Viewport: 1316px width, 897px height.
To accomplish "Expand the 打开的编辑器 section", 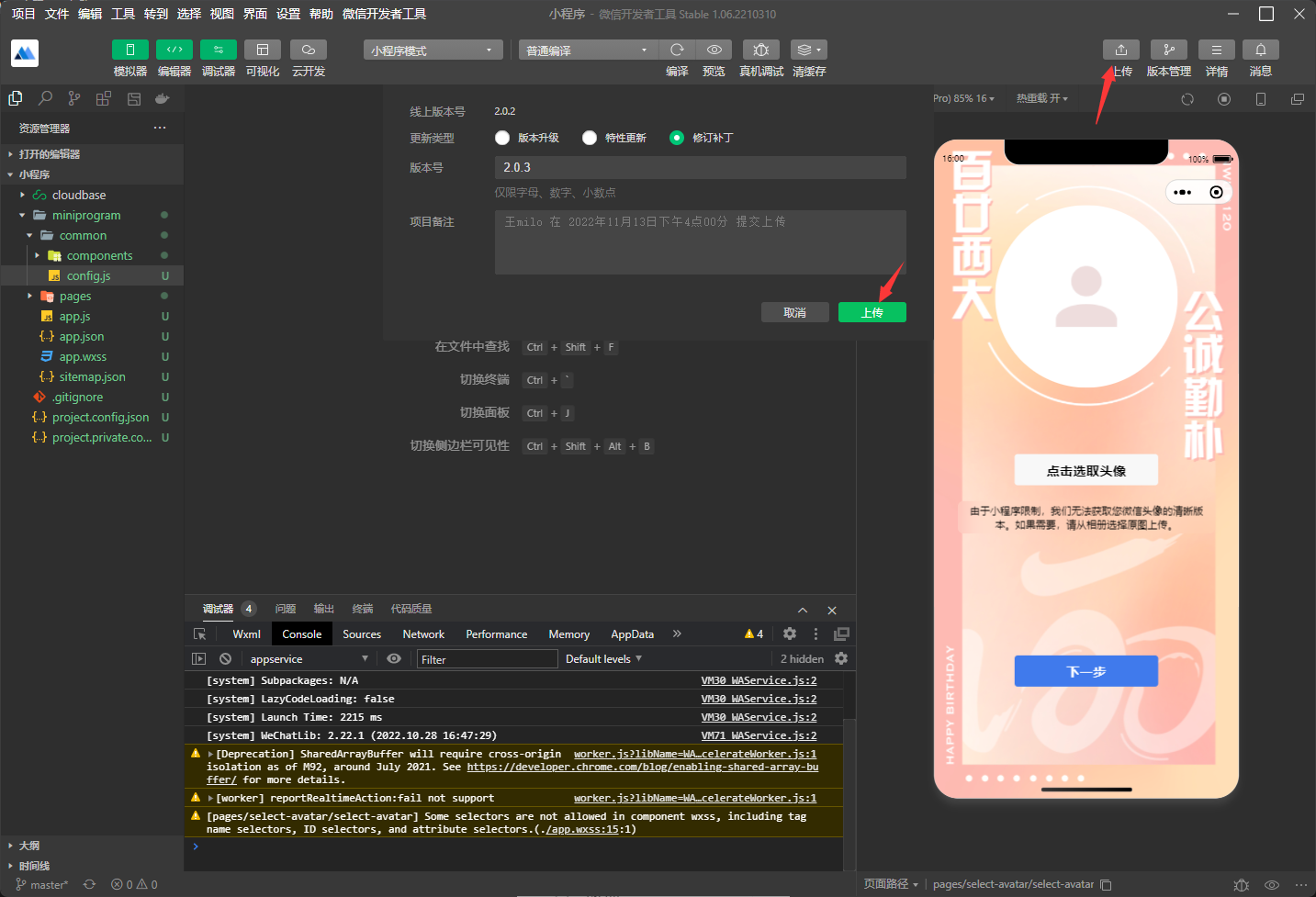I will [92, 154].
